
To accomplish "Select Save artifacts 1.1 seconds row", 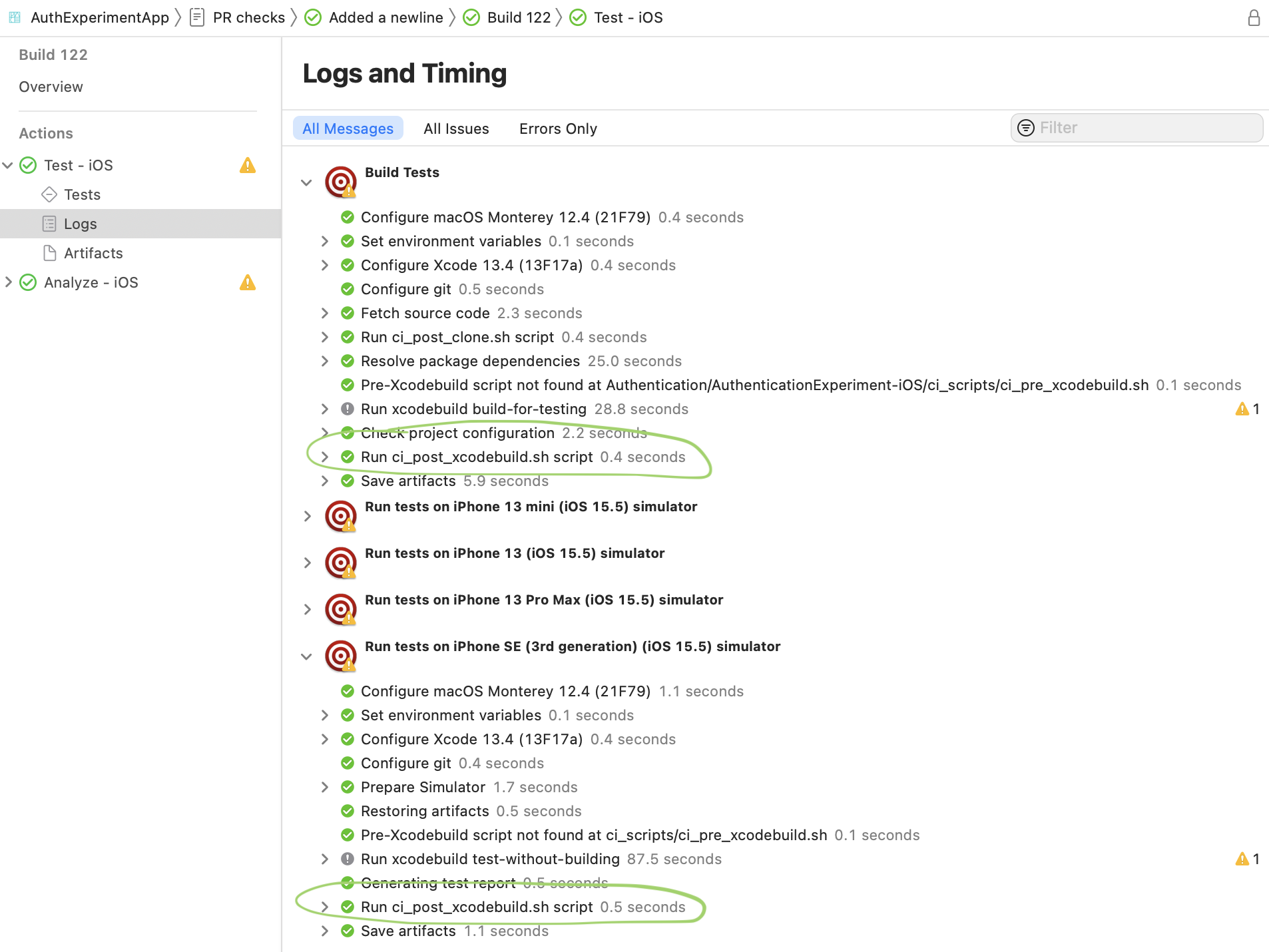I will (455, 931).
